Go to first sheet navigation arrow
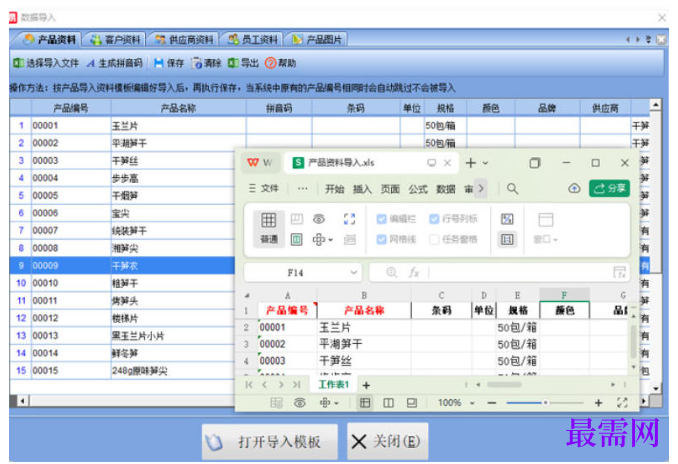 249,385
